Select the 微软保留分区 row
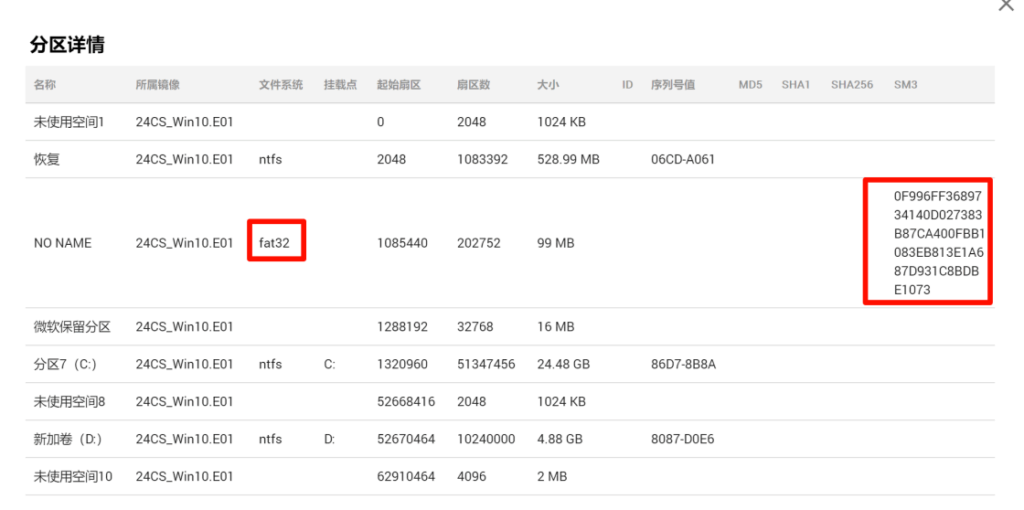 pyautogui.click(x=72, y=327)
